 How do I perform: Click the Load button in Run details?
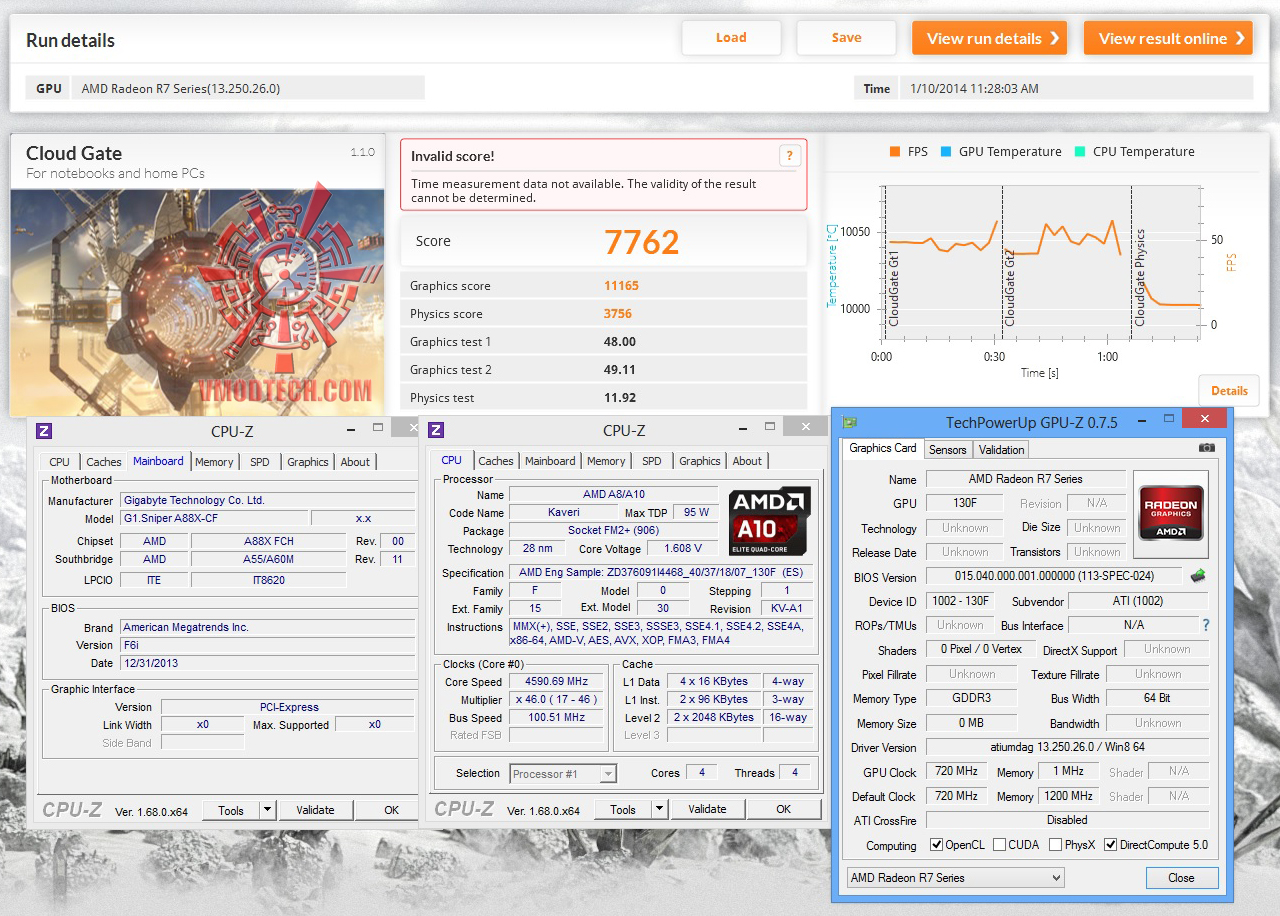(x=731, y=38)
